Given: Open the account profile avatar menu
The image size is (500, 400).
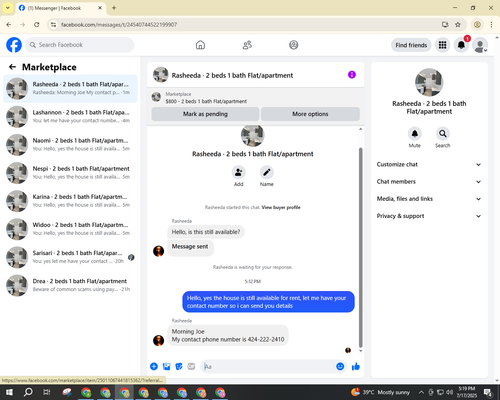Looking at the screenshot, I should click(x=480, y=46).
